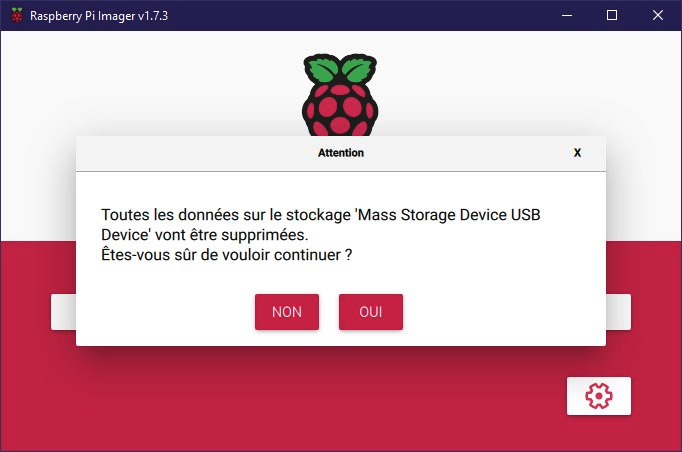Click the 'Êtes-vous sûr' question line
This screenshot has height=452, width=682.
226,255
